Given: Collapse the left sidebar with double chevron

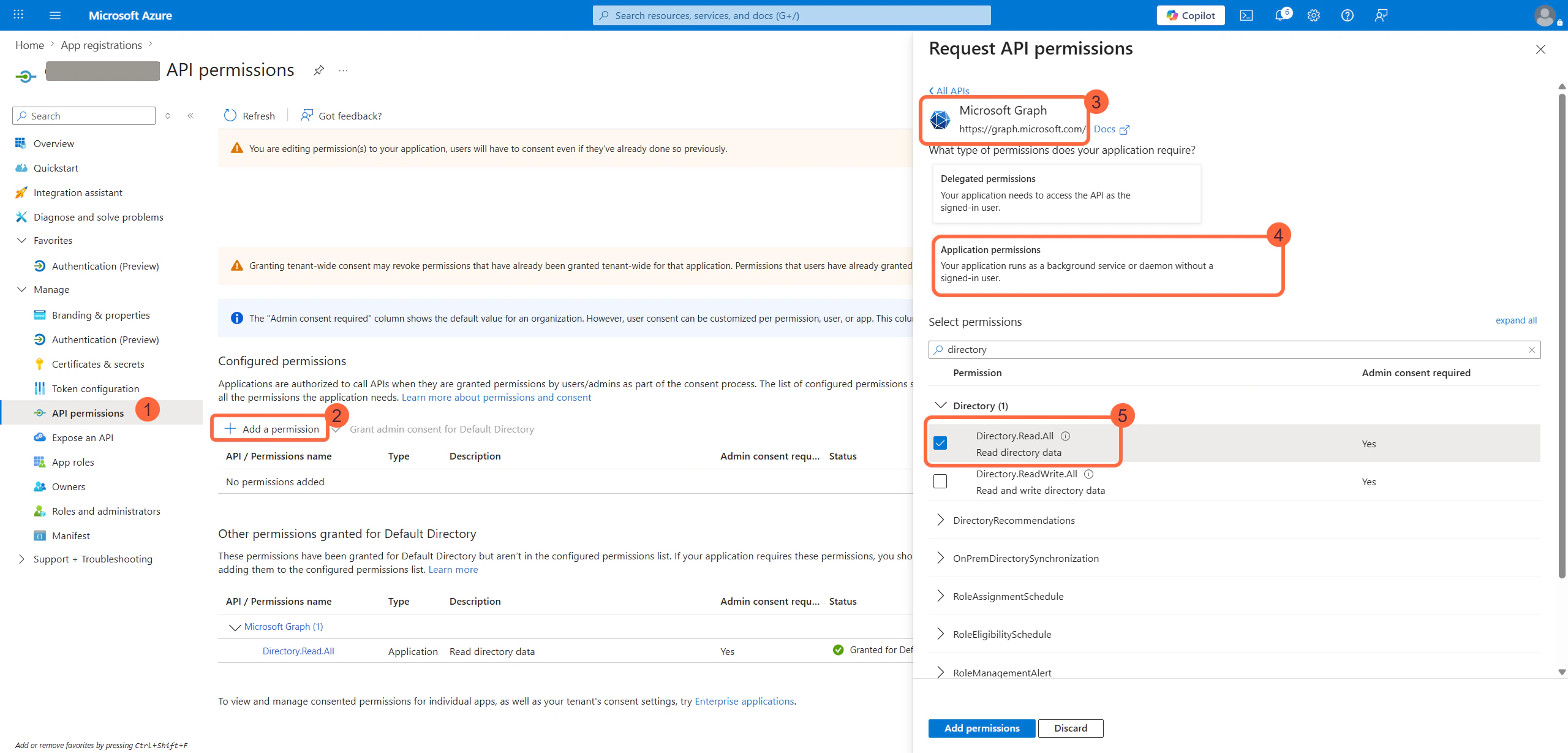Looking at the screenshot, I should pyautogui.click(x=190, y=116).
